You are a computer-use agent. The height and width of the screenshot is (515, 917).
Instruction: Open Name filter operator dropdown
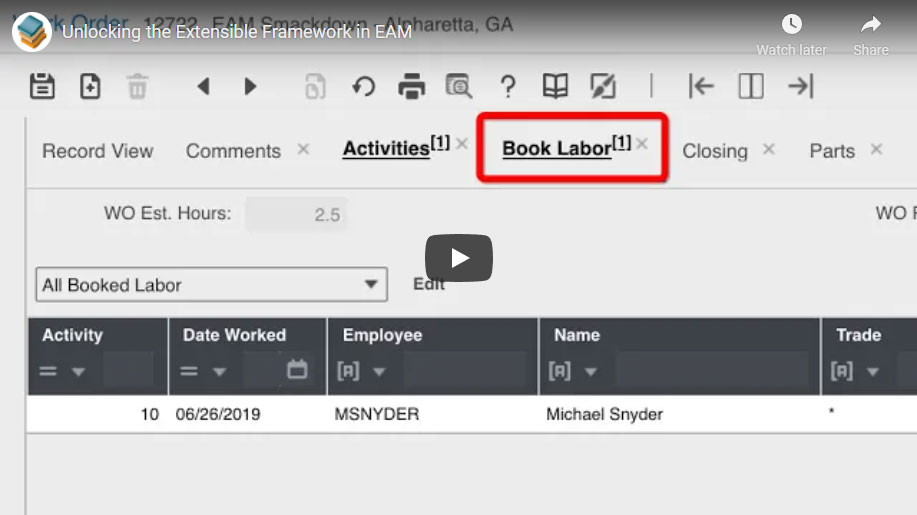pos(591,371)
